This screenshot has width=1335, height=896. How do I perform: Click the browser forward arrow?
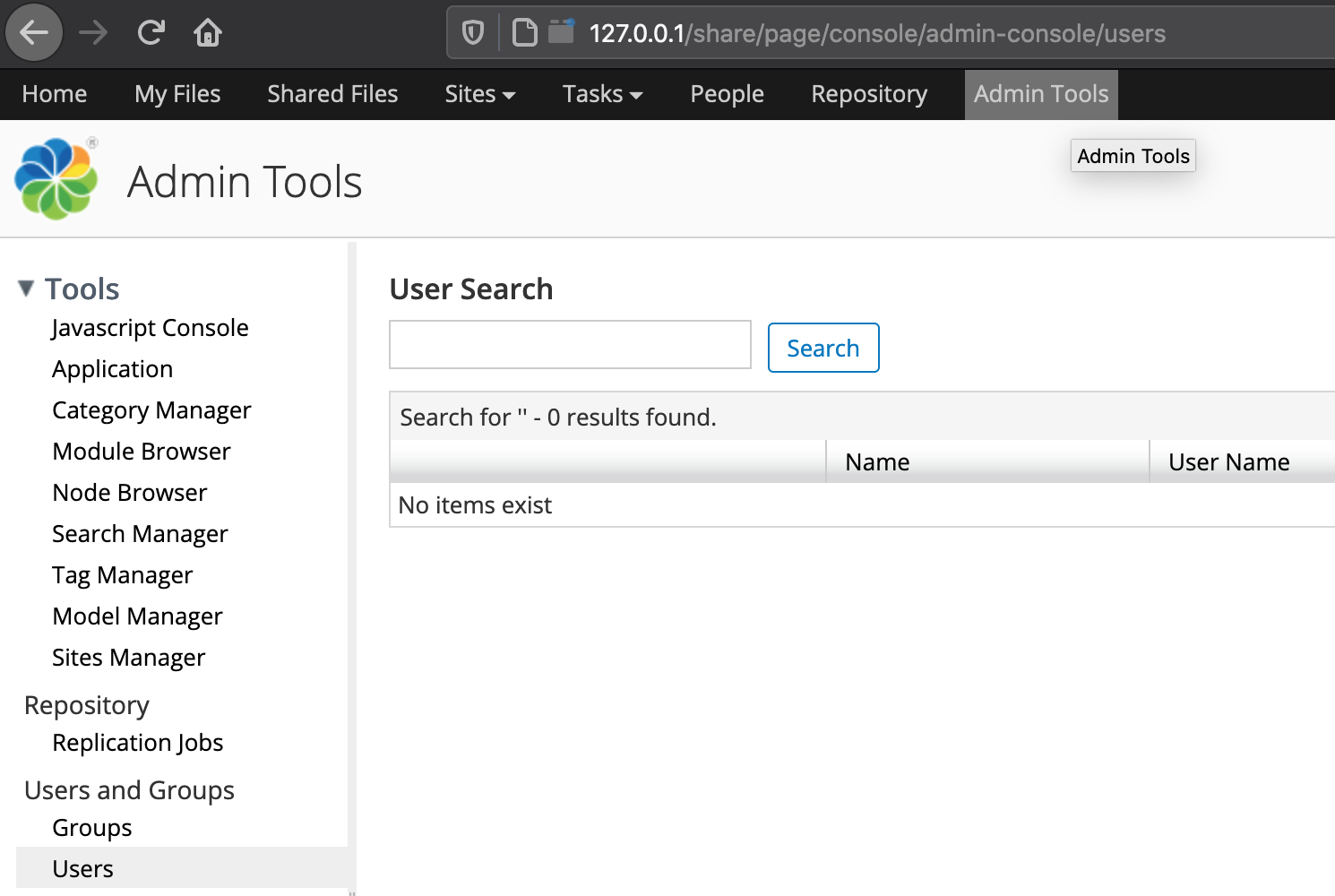93,33
